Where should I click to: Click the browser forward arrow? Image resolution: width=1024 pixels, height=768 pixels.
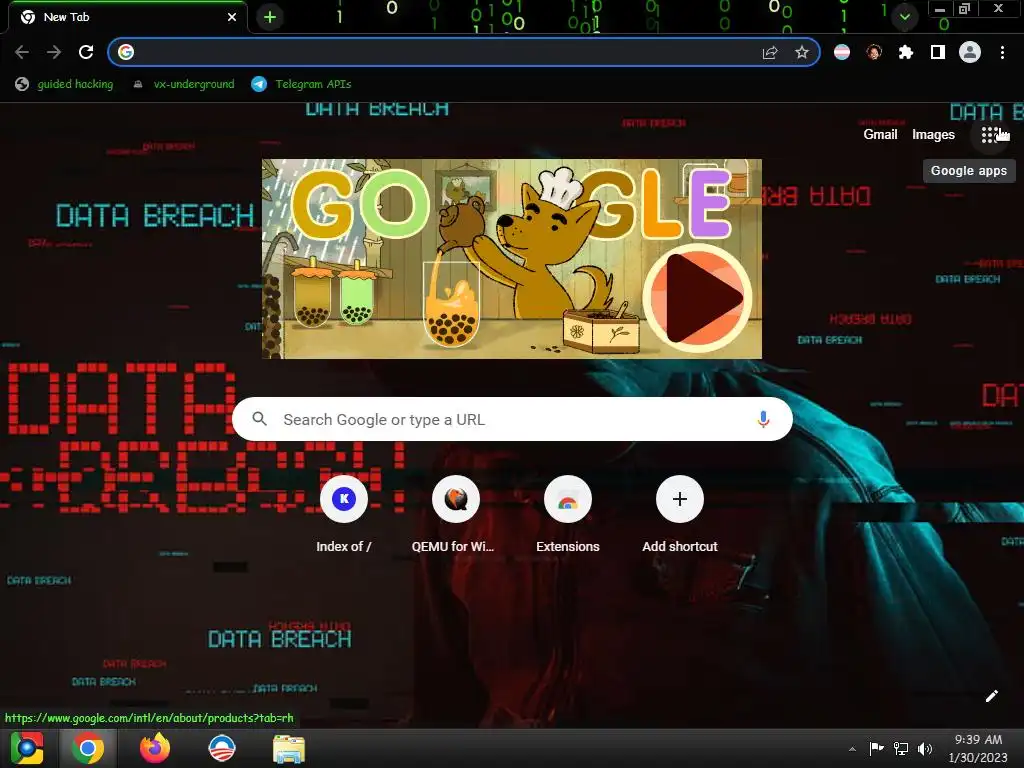click(54, 52)
